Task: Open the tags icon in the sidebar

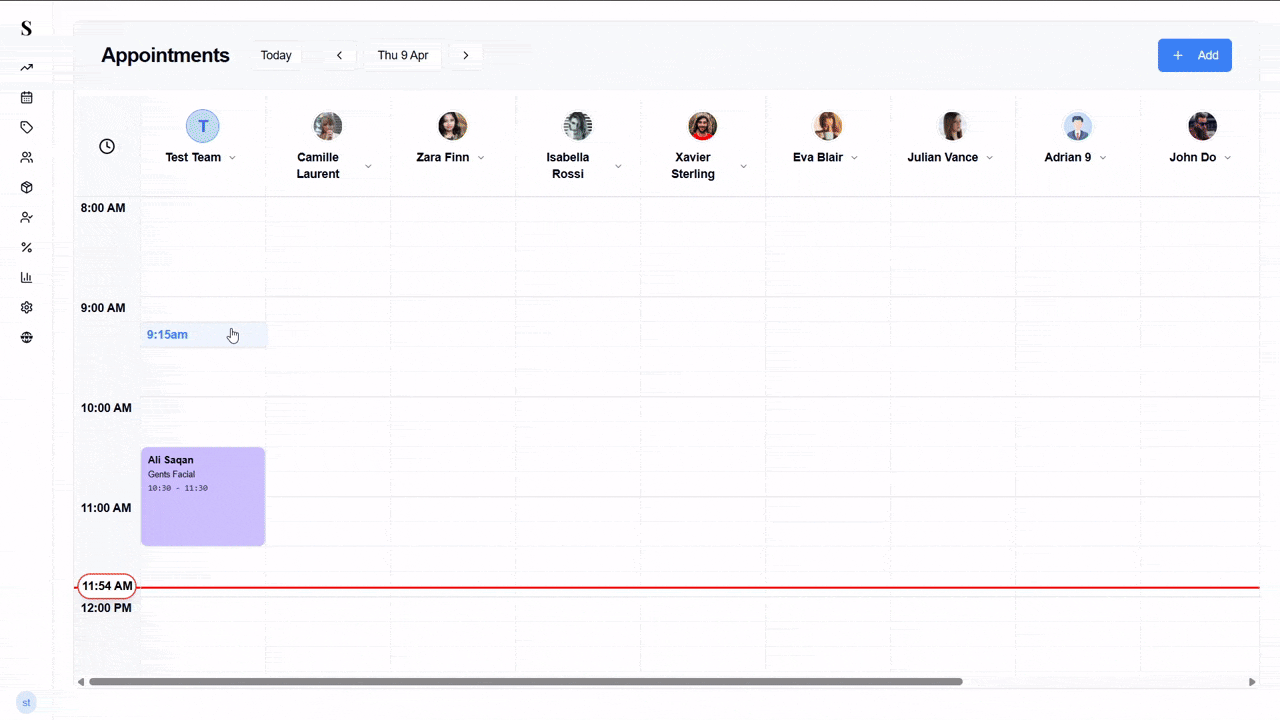Action: tap(26, 127)
